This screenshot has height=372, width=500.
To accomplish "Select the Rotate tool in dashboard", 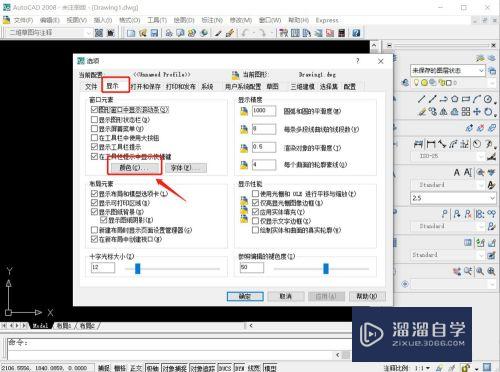I will [488, 111].
